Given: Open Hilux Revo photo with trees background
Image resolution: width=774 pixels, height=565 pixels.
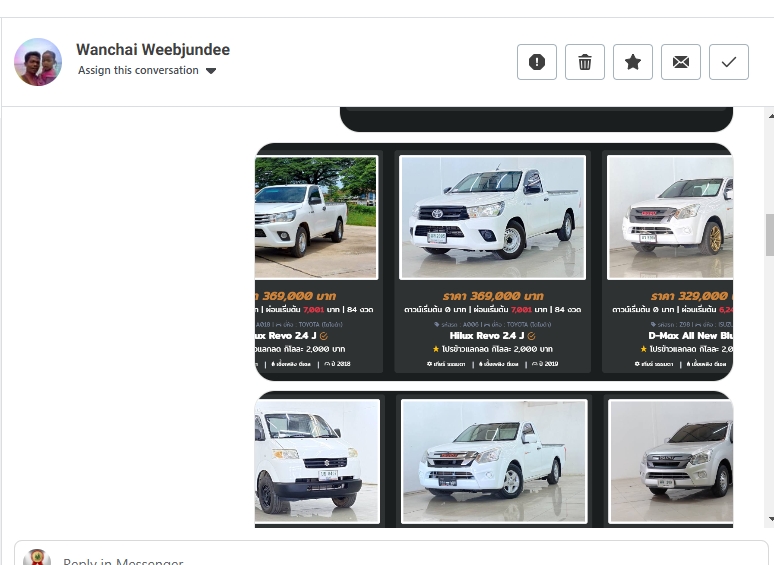Looking at the screenshot, I should pyautogui.click(x=316, y=218).
